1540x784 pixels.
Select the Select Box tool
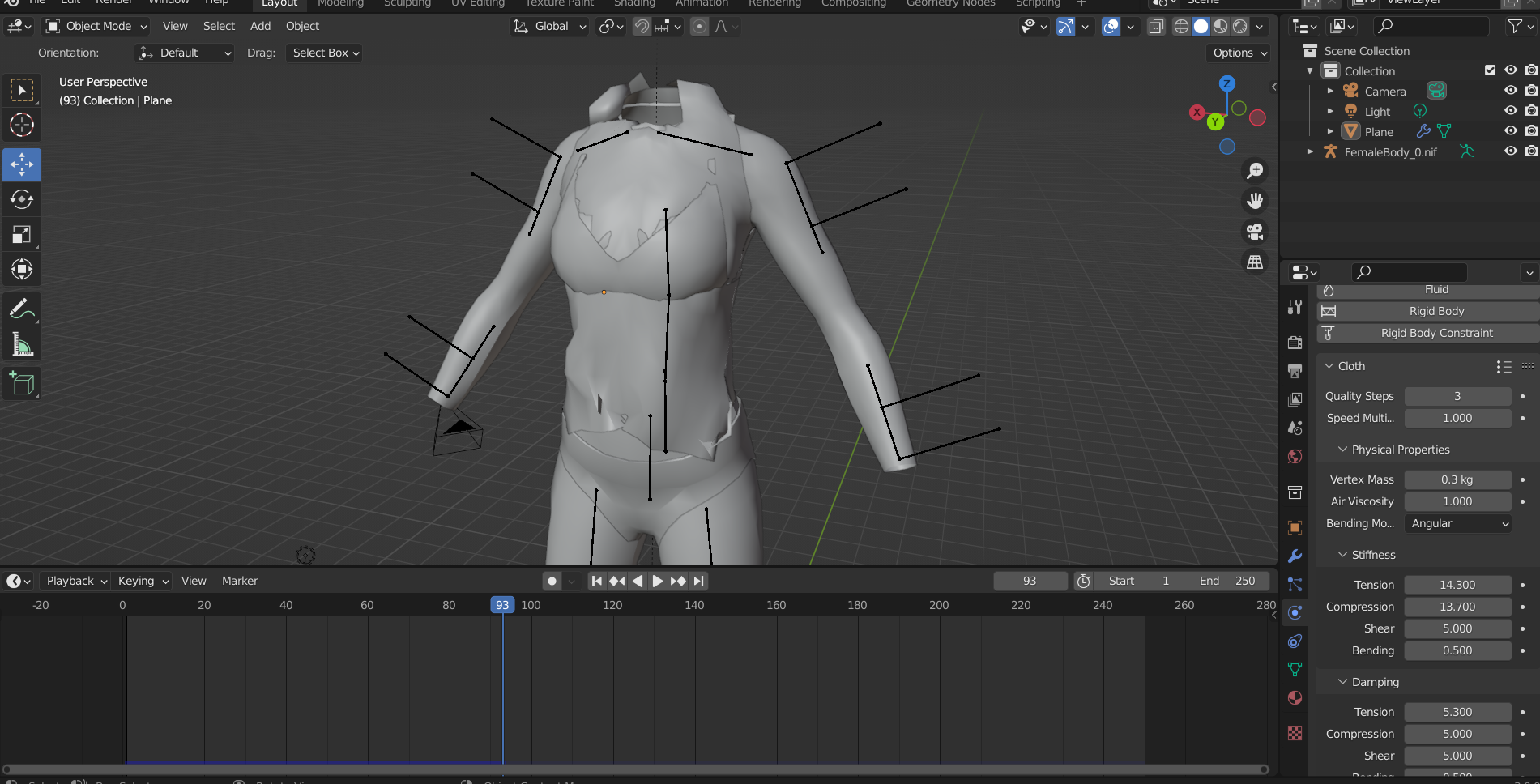(22, 90)
